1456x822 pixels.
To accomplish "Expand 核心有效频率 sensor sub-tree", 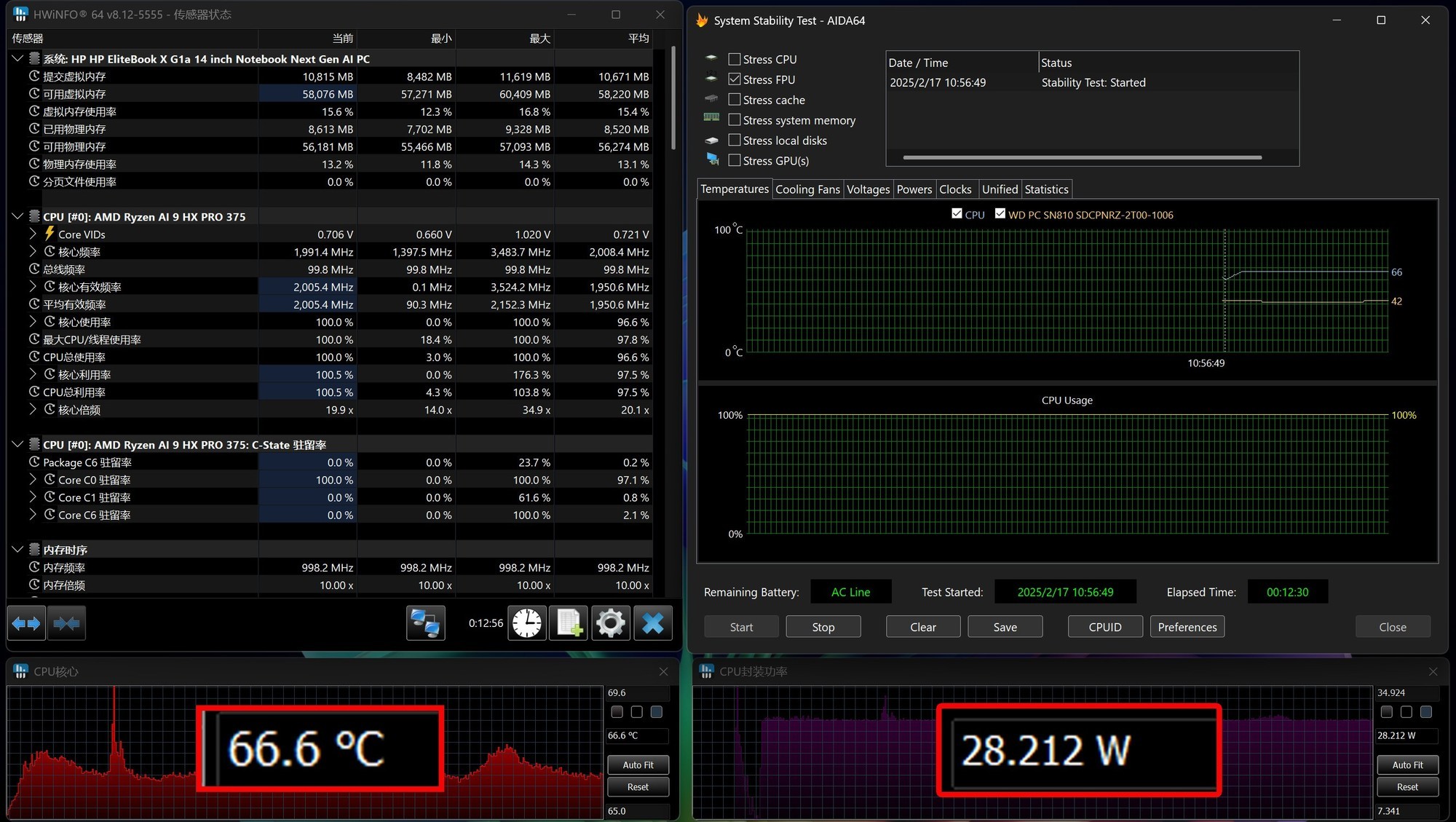I will [x=32, y=286].
